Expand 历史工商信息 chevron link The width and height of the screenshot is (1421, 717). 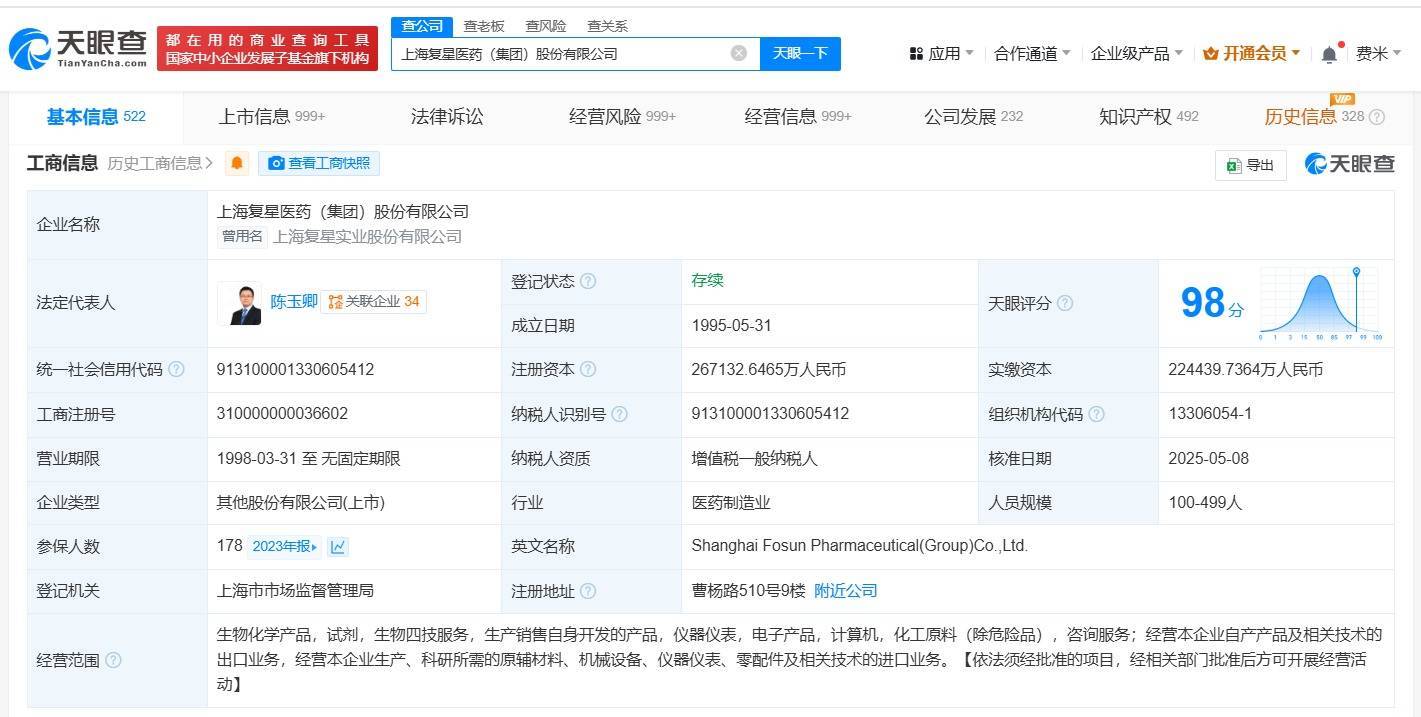pyautogui.click(x=160, y=163)
